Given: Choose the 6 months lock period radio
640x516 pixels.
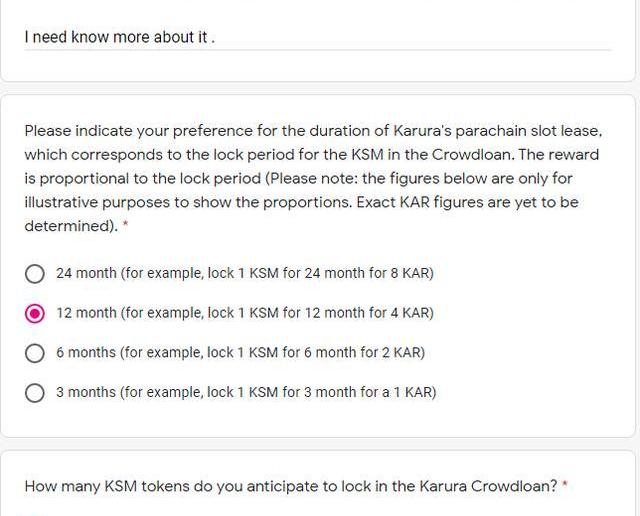Looking at the screenshot, I should point(35,353).
